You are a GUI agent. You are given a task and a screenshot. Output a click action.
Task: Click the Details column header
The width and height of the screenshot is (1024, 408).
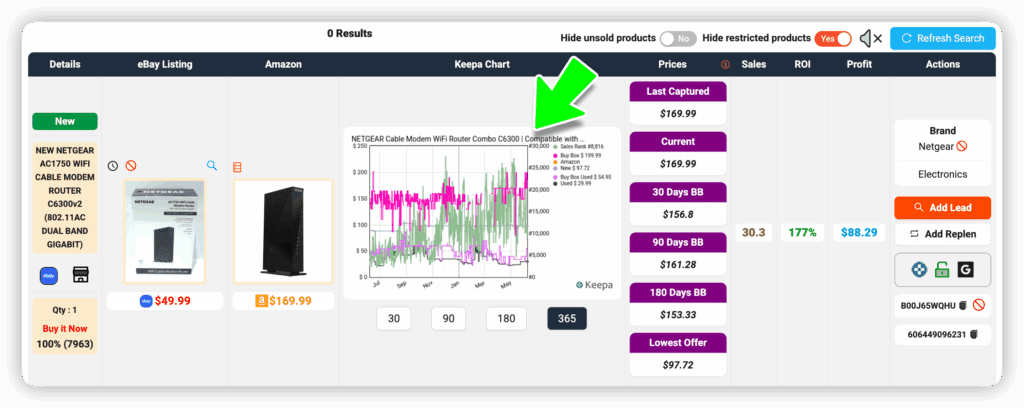[65, 64]
